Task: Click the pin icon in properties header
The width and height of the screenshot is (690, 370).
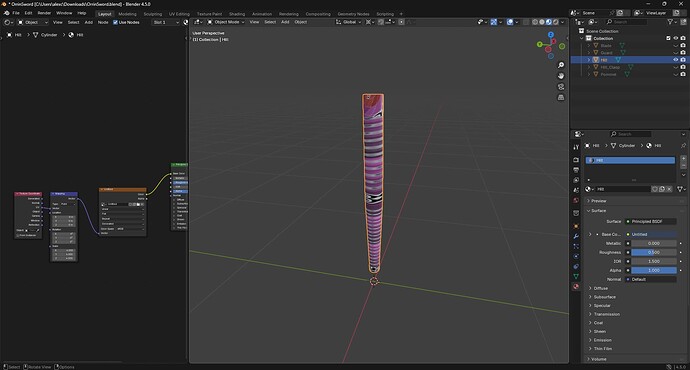Action: click(683, 145)
